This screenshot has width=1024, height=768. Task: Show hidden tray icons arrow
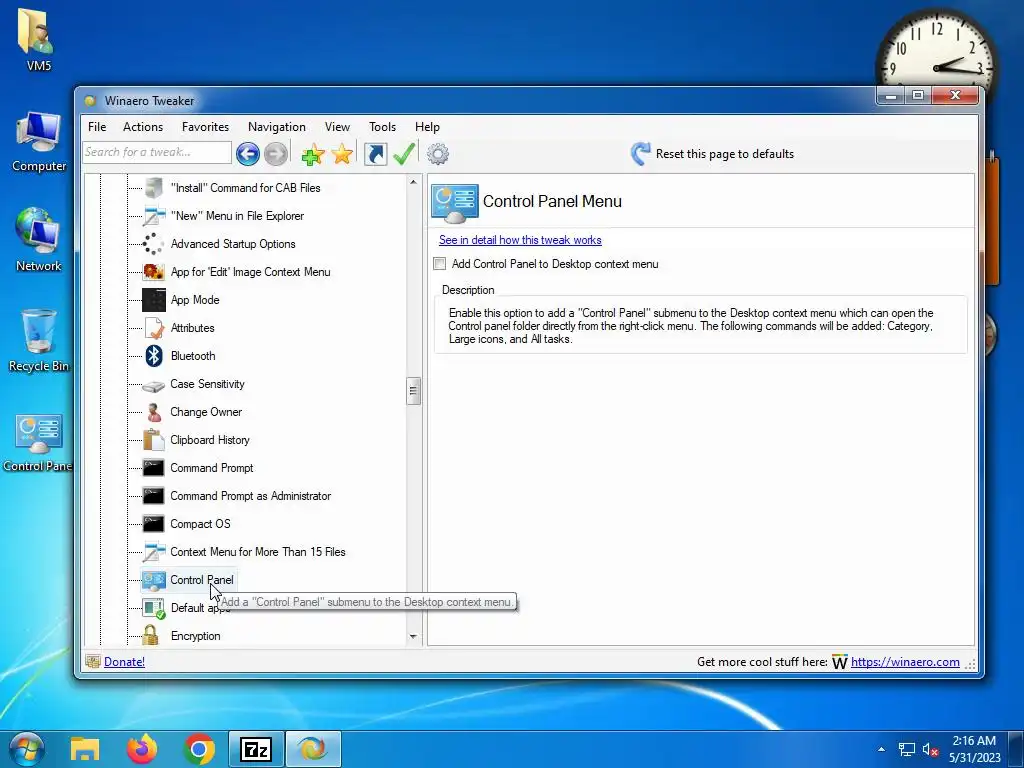(881, 749)
